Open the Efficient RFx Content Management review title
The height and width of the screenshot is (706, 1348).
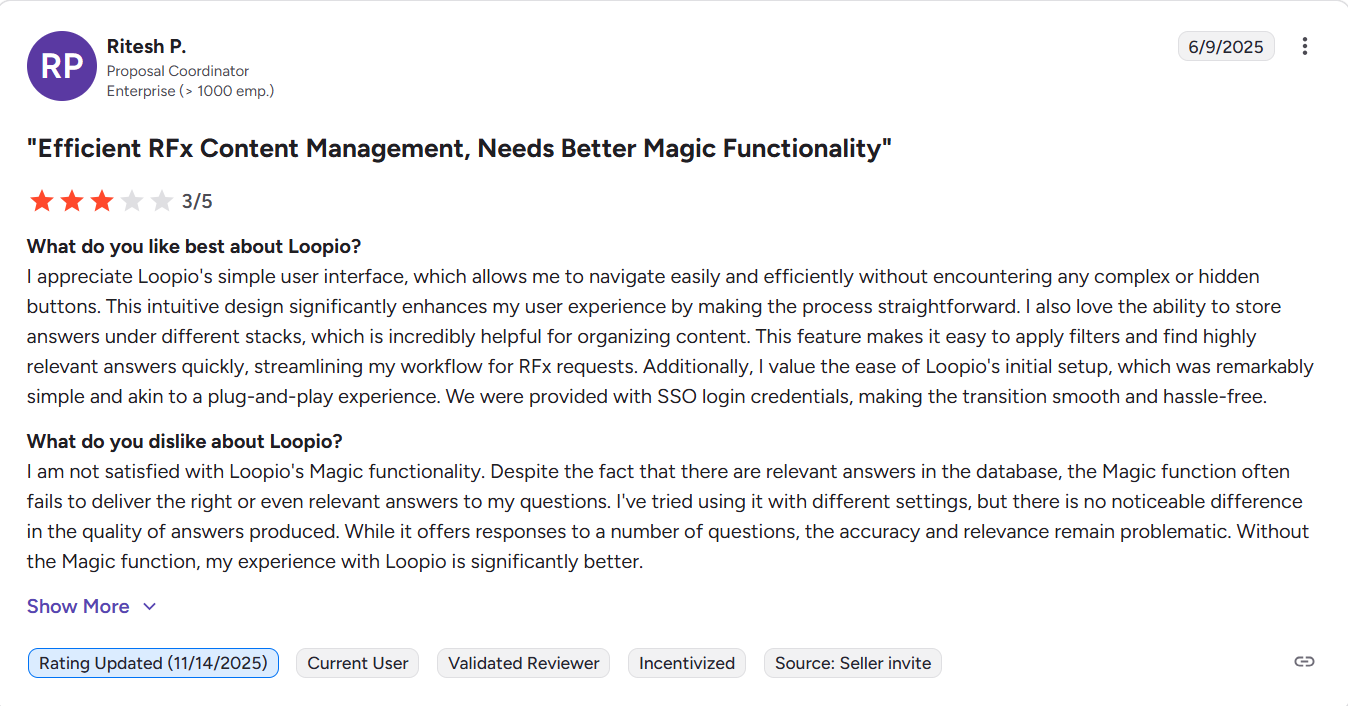tap(459, 149)
